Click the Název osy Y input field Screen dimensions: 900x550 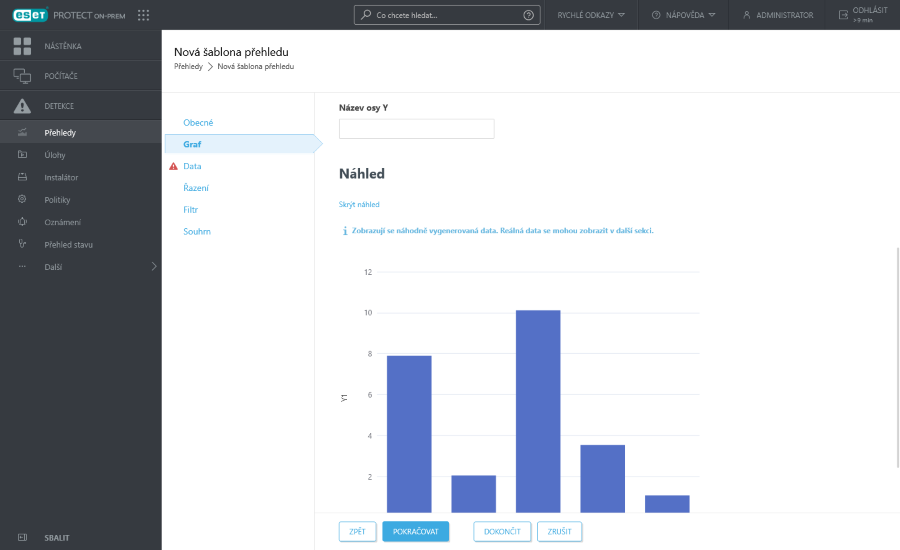click(416, 129)
